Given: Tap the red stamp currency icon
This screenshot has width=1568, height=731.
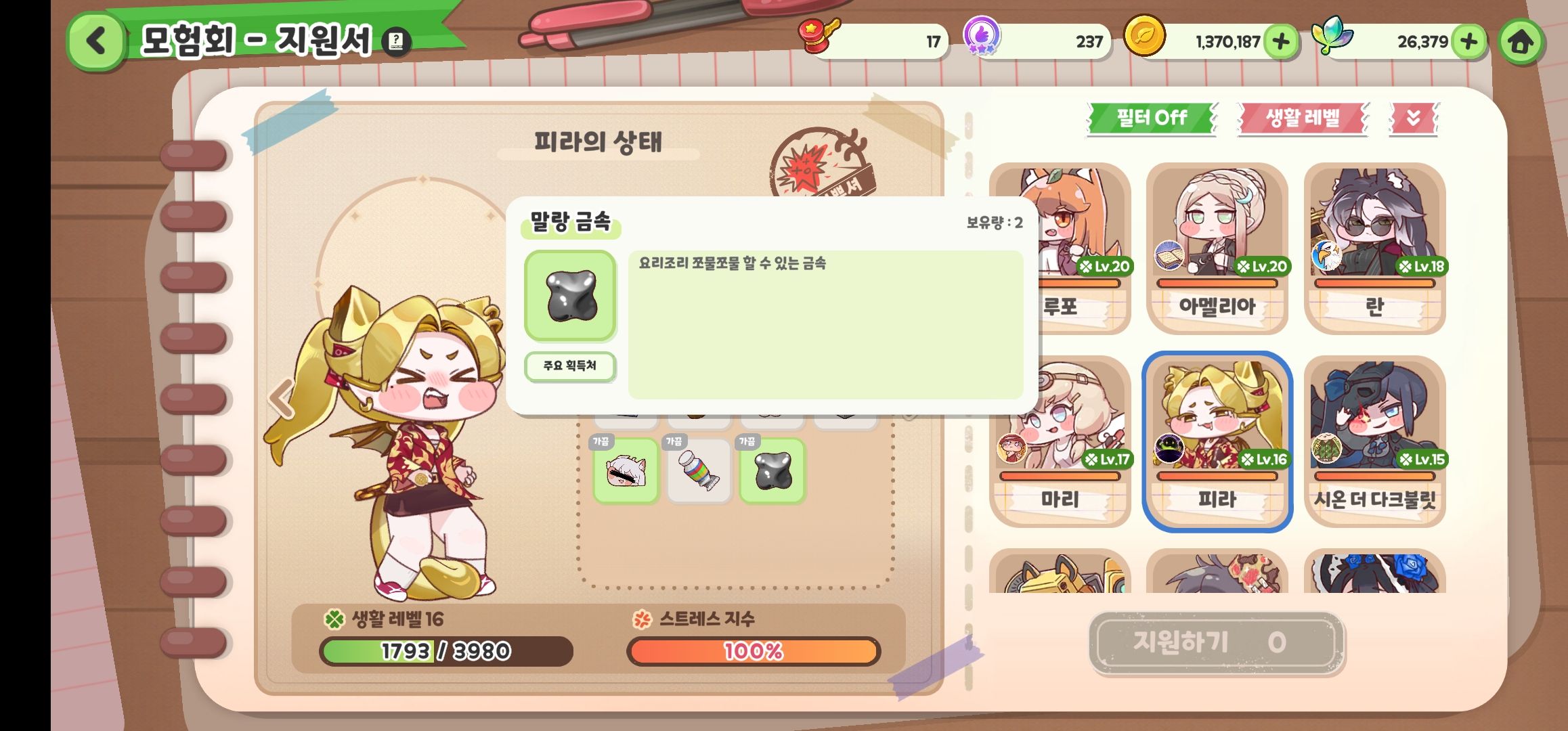Looking at the screenshot, I should (818, 35).
